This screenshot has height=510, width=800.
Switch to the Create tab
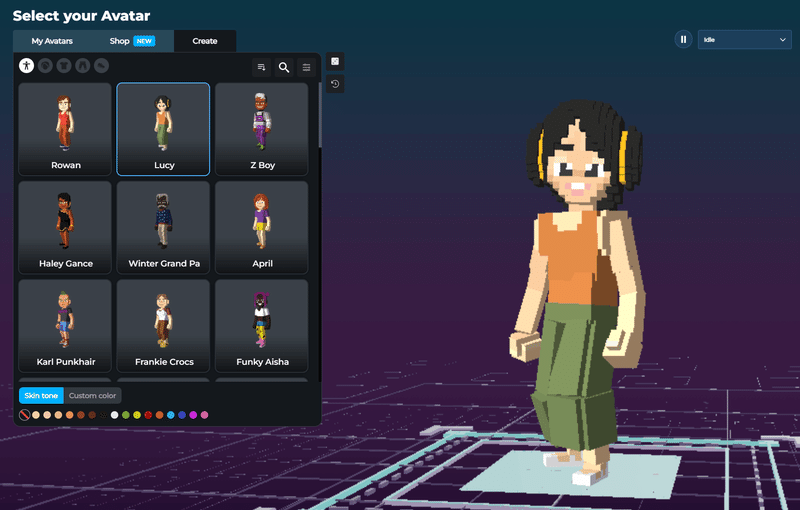point(205,41)
